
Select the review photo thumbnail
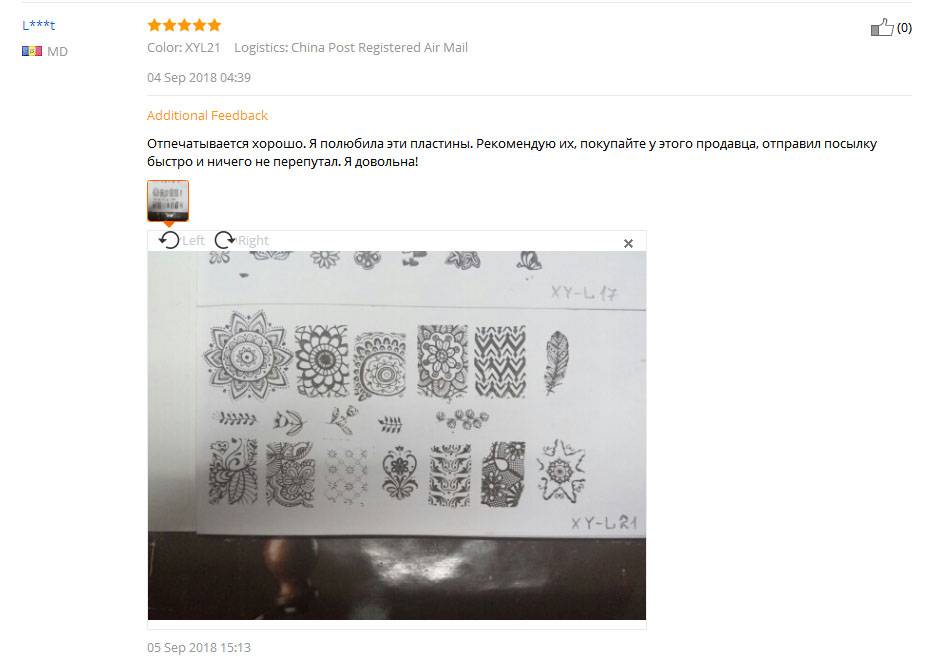[x=168, y=201]
